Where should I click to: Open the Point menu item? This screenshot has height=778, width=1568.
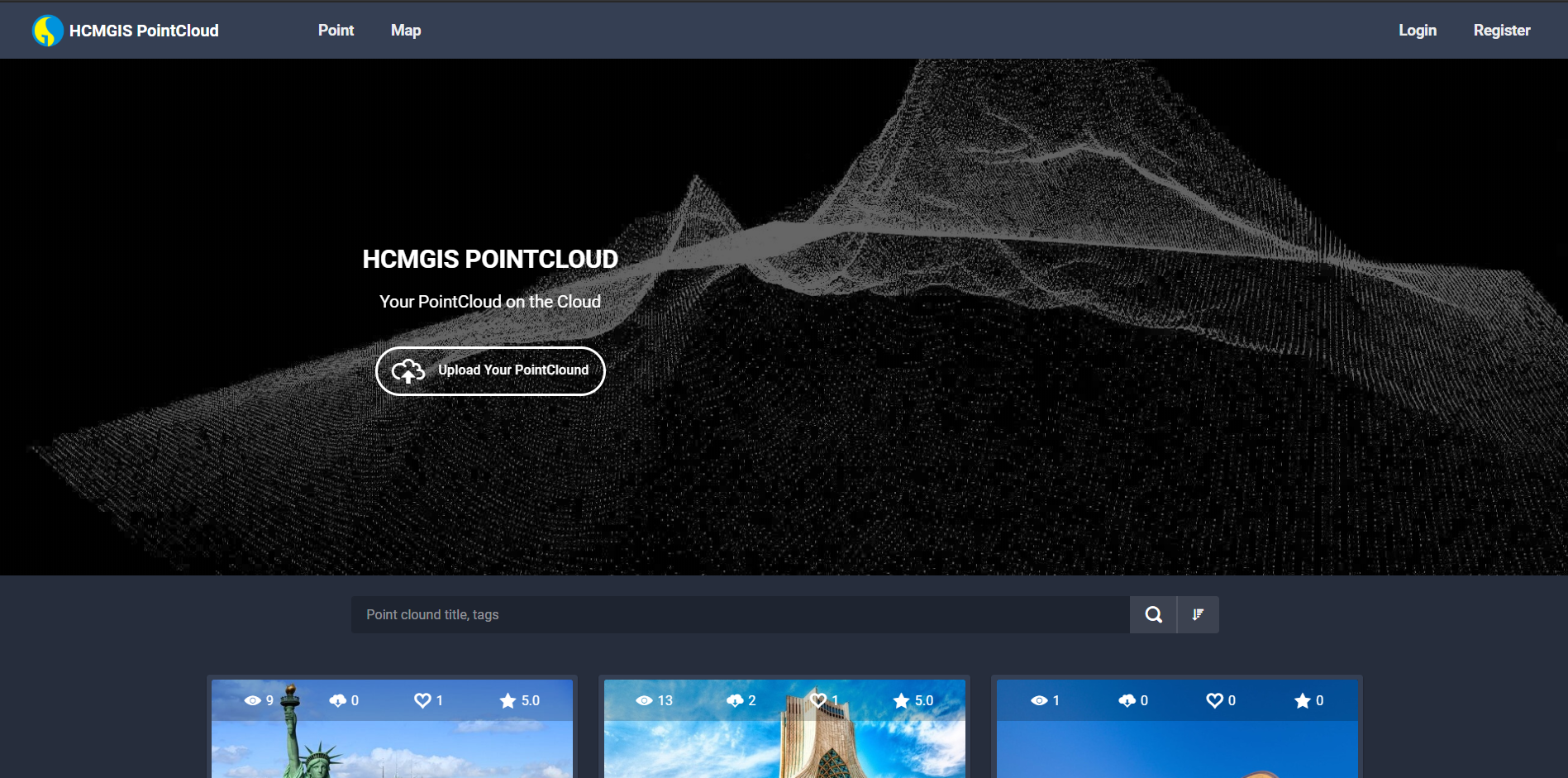[x=336, y=30]
